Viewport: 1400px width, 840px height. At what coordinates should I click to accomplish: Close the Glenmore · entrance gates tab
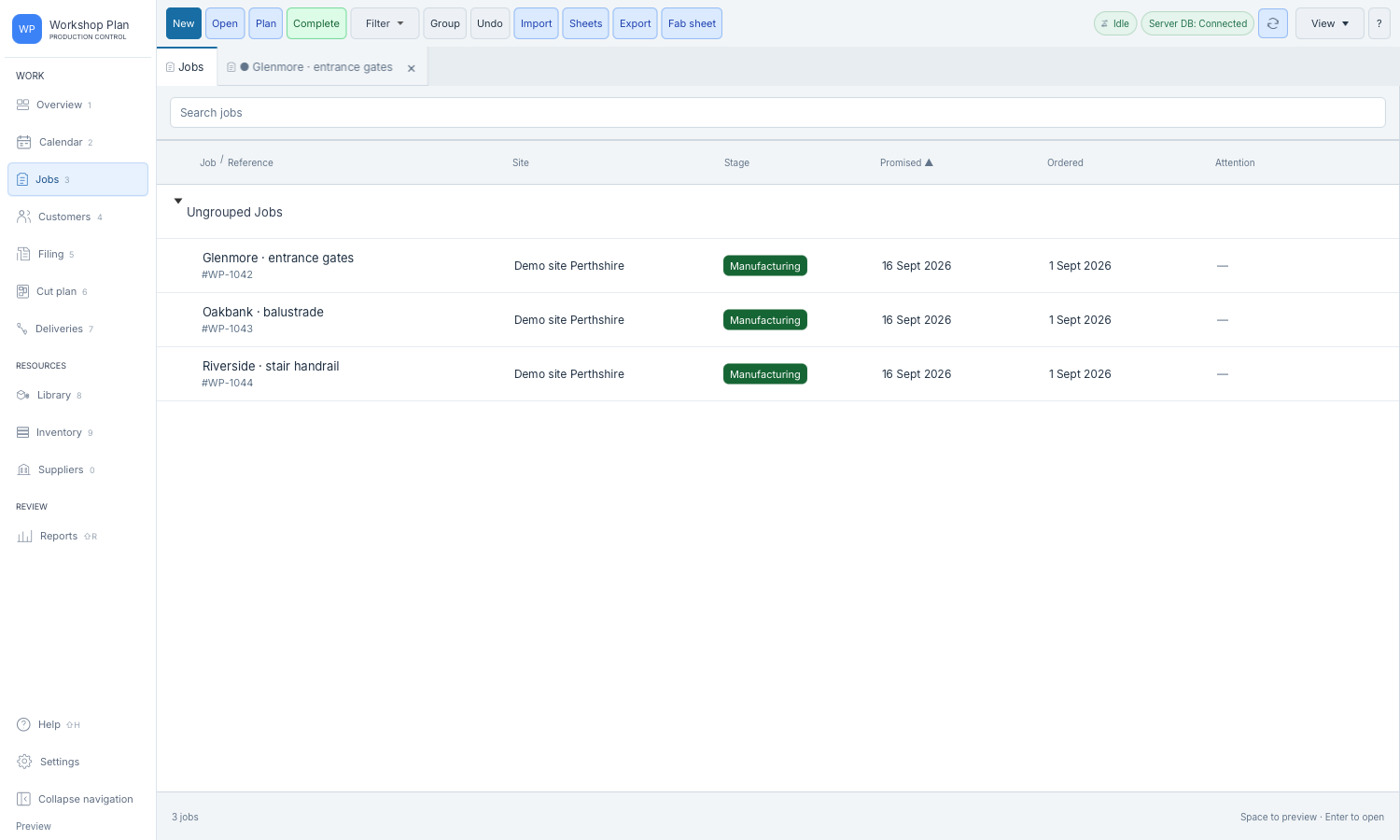click(412, 68)
